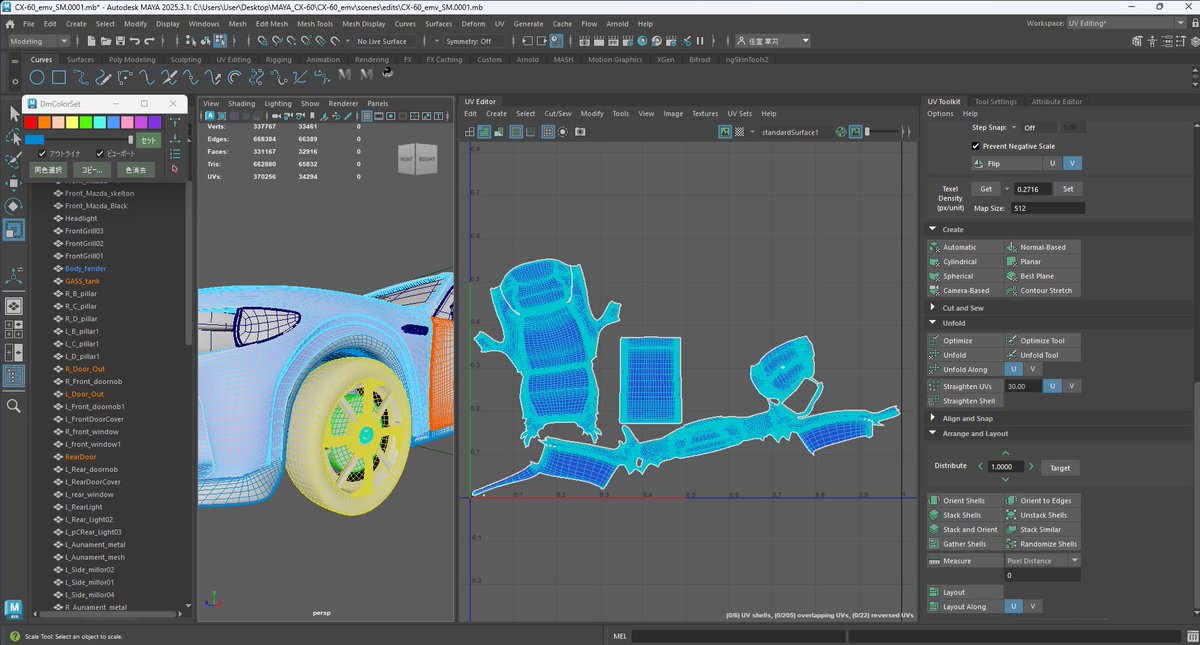
Task: Click the Gather Shells icon
Action: click(935, 544)
